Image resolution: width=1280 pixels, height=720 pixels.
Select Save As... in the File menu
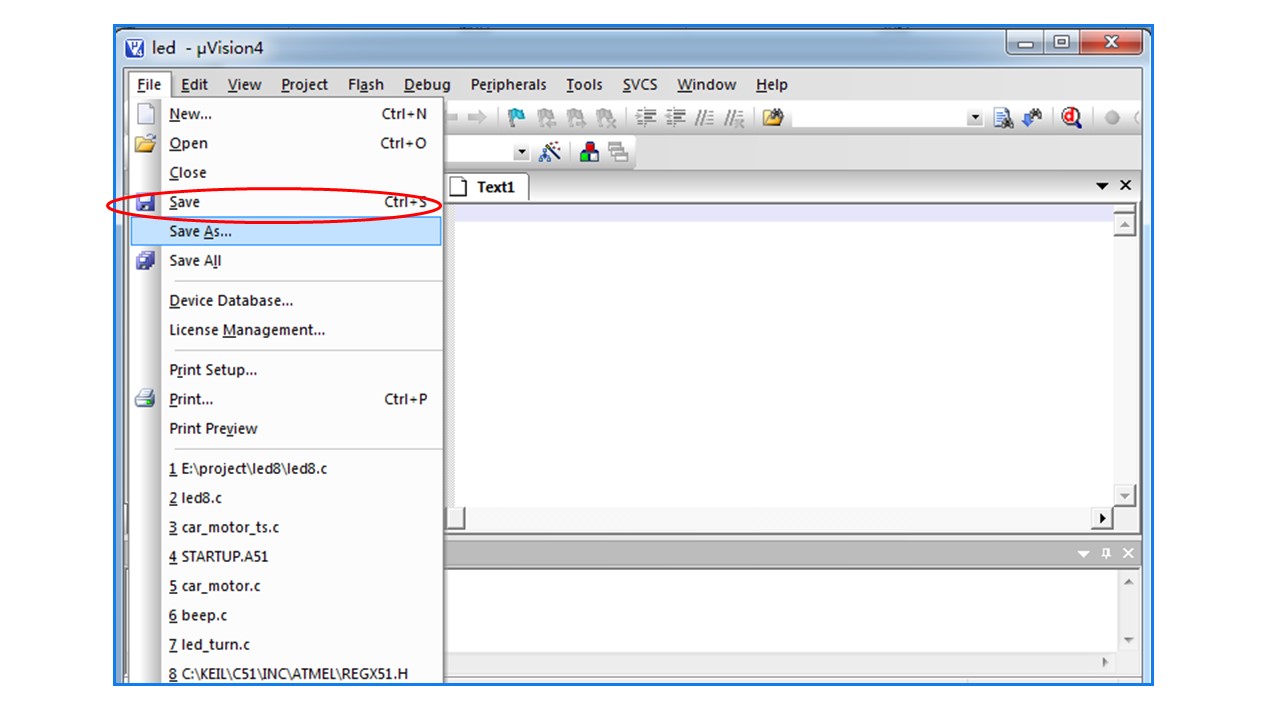point(286,231)
